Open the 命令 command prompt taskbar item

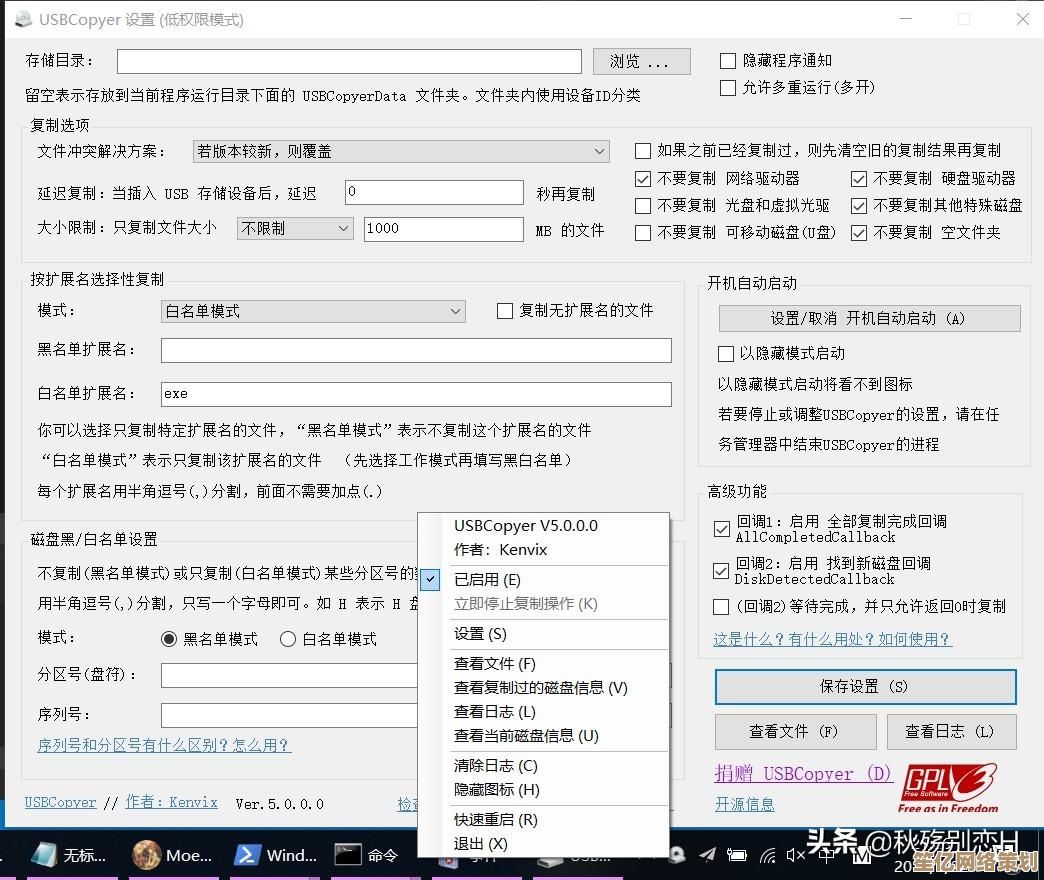pyautogui.click(x=368, y=855)
